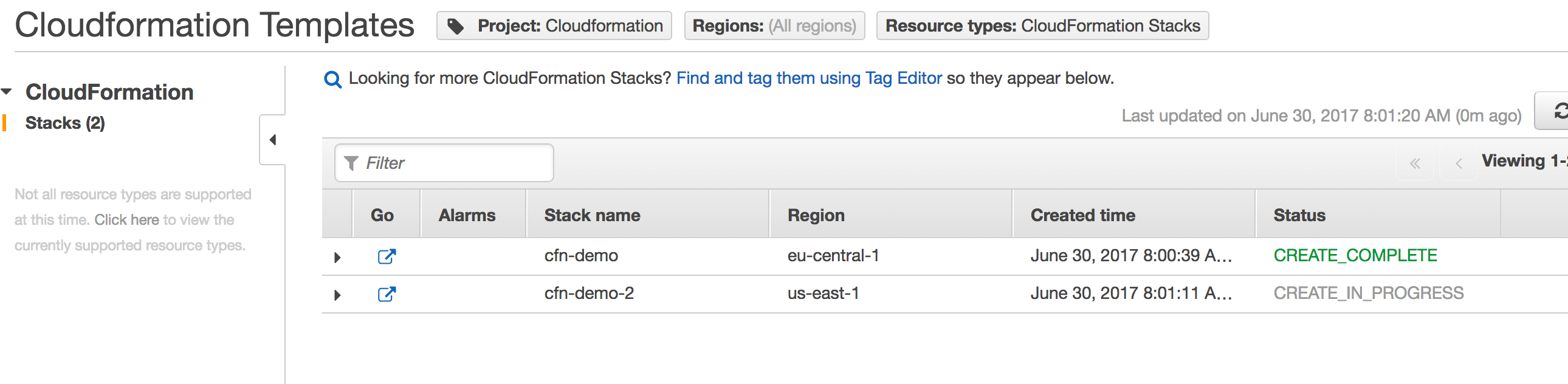
Task: Collapse the CloudFormation sidebar section
Action: tap(7, 92)
